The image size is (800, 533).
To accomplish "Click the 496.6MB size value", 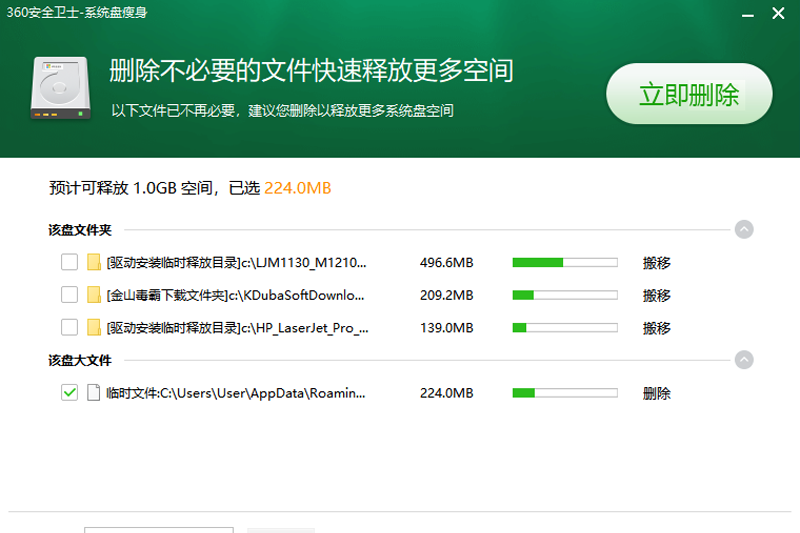I will pyautogui.click(x=446, y=263).
